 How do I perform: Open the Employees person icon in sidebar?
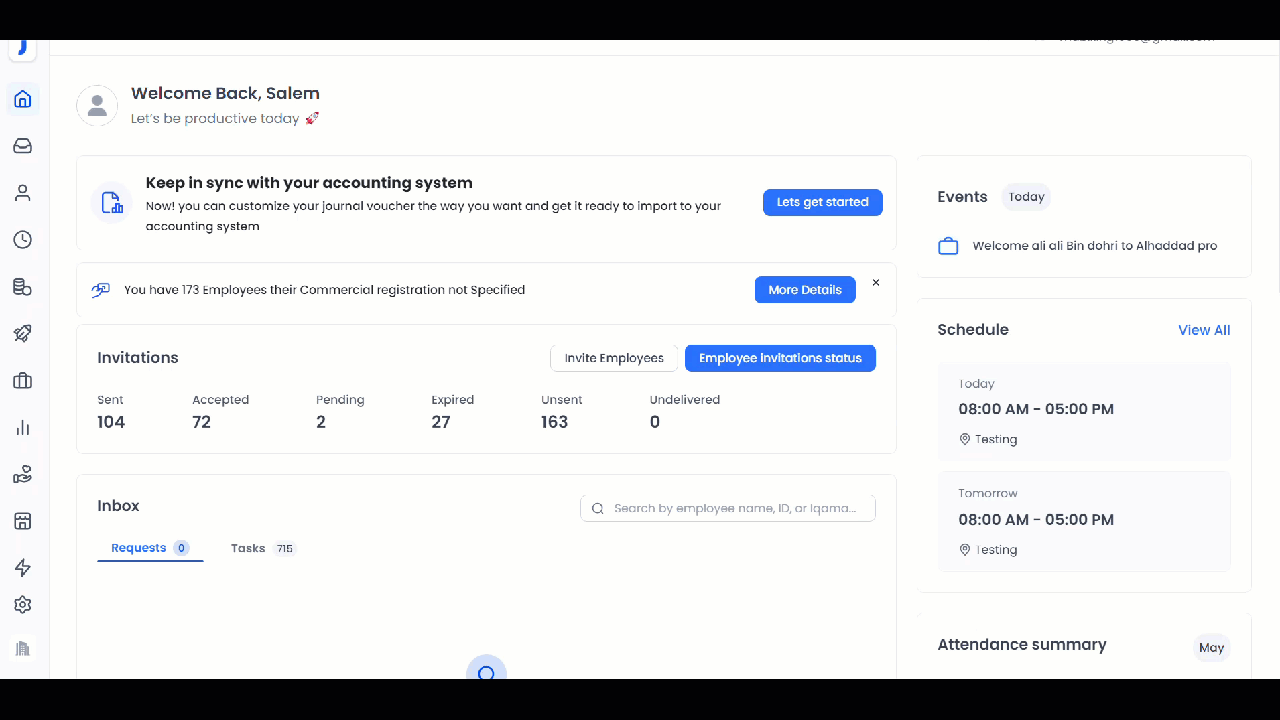(22, 193)
